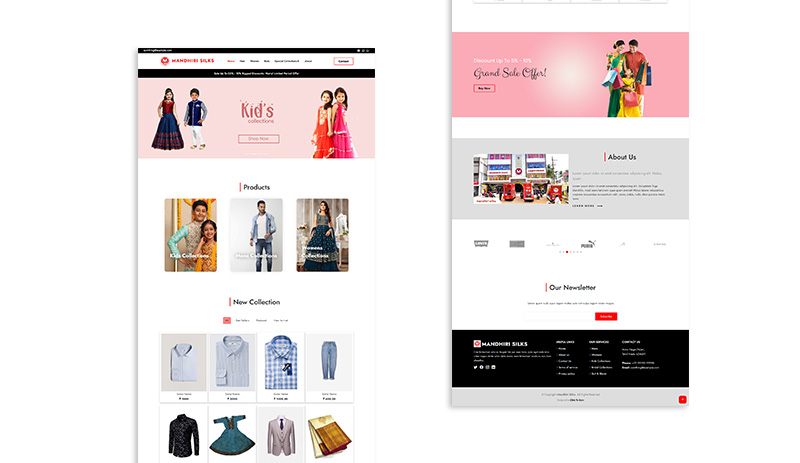Screen dimensions: 800x463
Task: Select the Puma brand logo
Action: (588, 243)
